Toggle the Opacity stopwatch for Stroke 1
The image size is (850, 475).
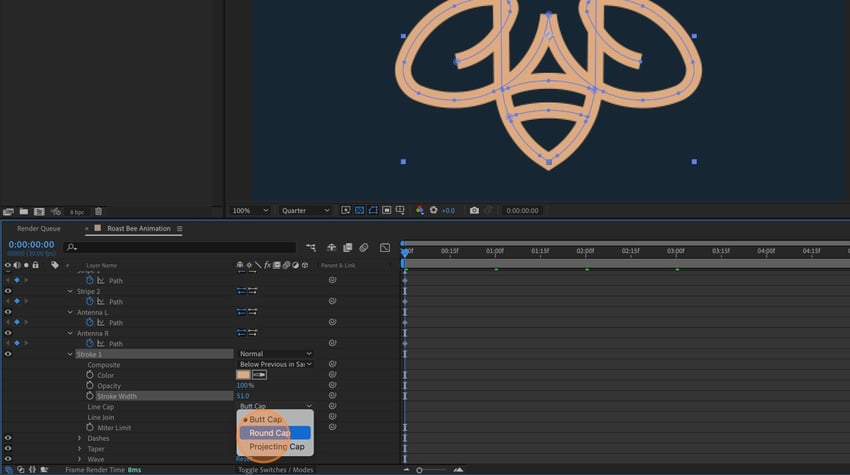tap(89, 386)
